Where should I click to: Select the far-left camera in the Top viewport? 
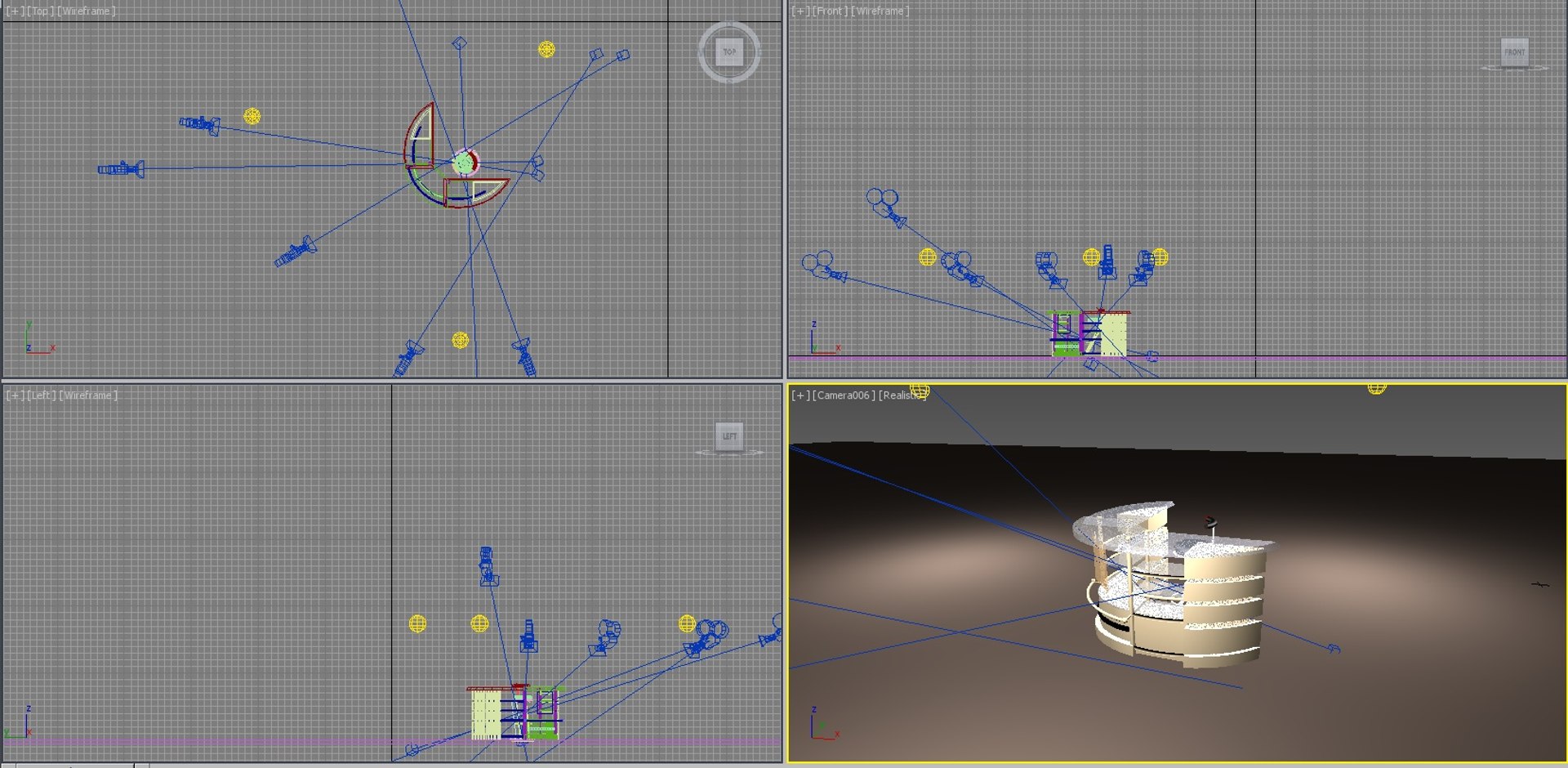(121, 169)
